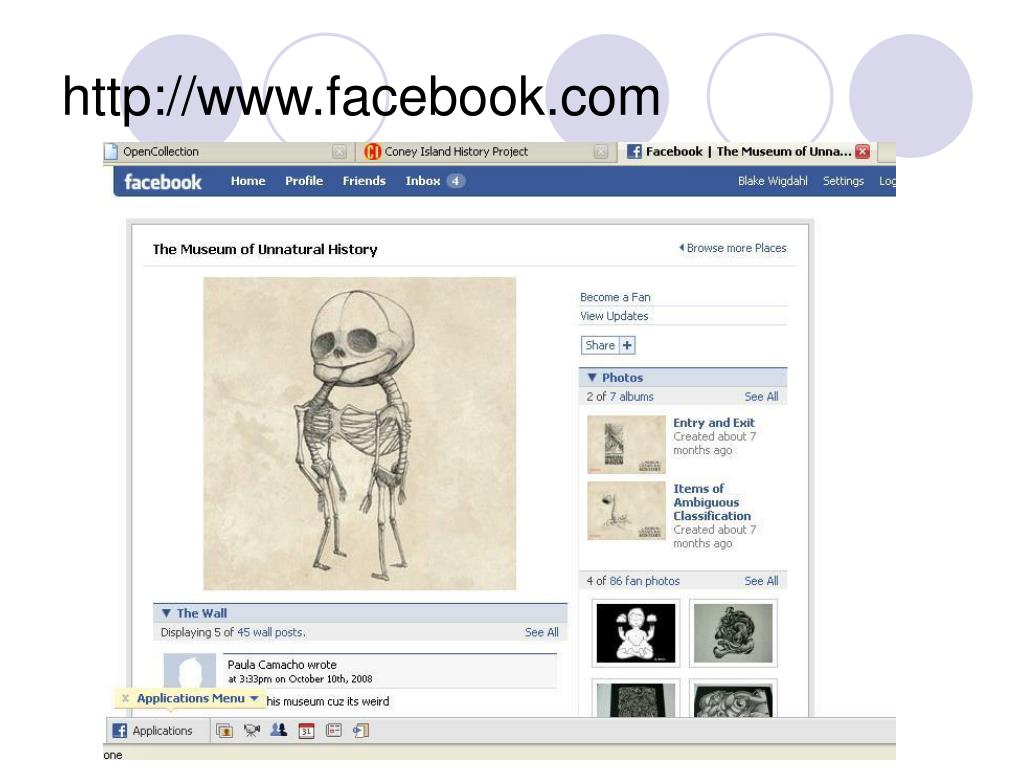Open Profile in the Facebook navigation bar
1024x768 pixels.
coord(304,181)
